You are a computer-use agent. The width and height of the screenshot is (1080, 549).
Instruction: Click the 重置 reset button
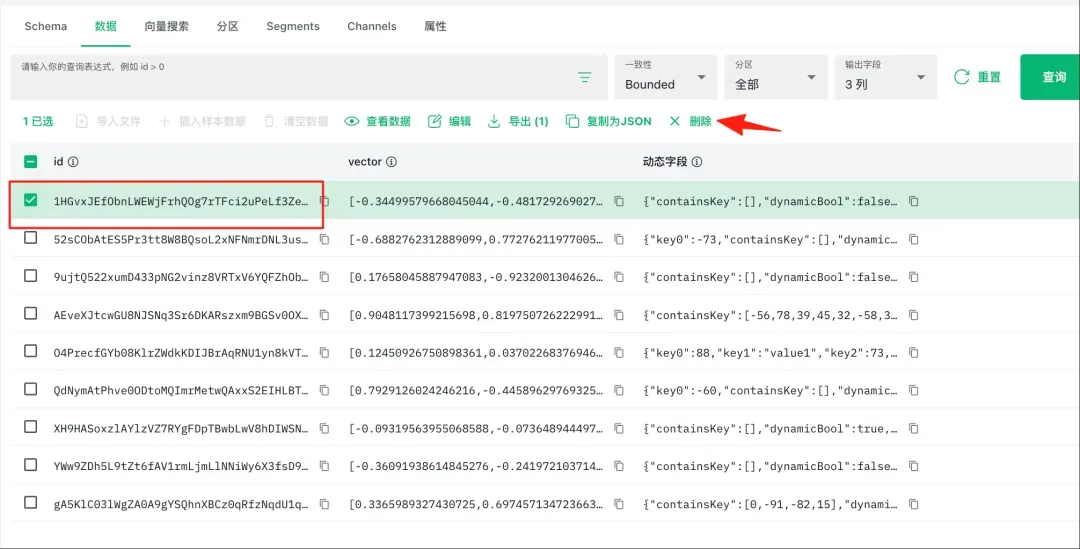pos(977,77)
